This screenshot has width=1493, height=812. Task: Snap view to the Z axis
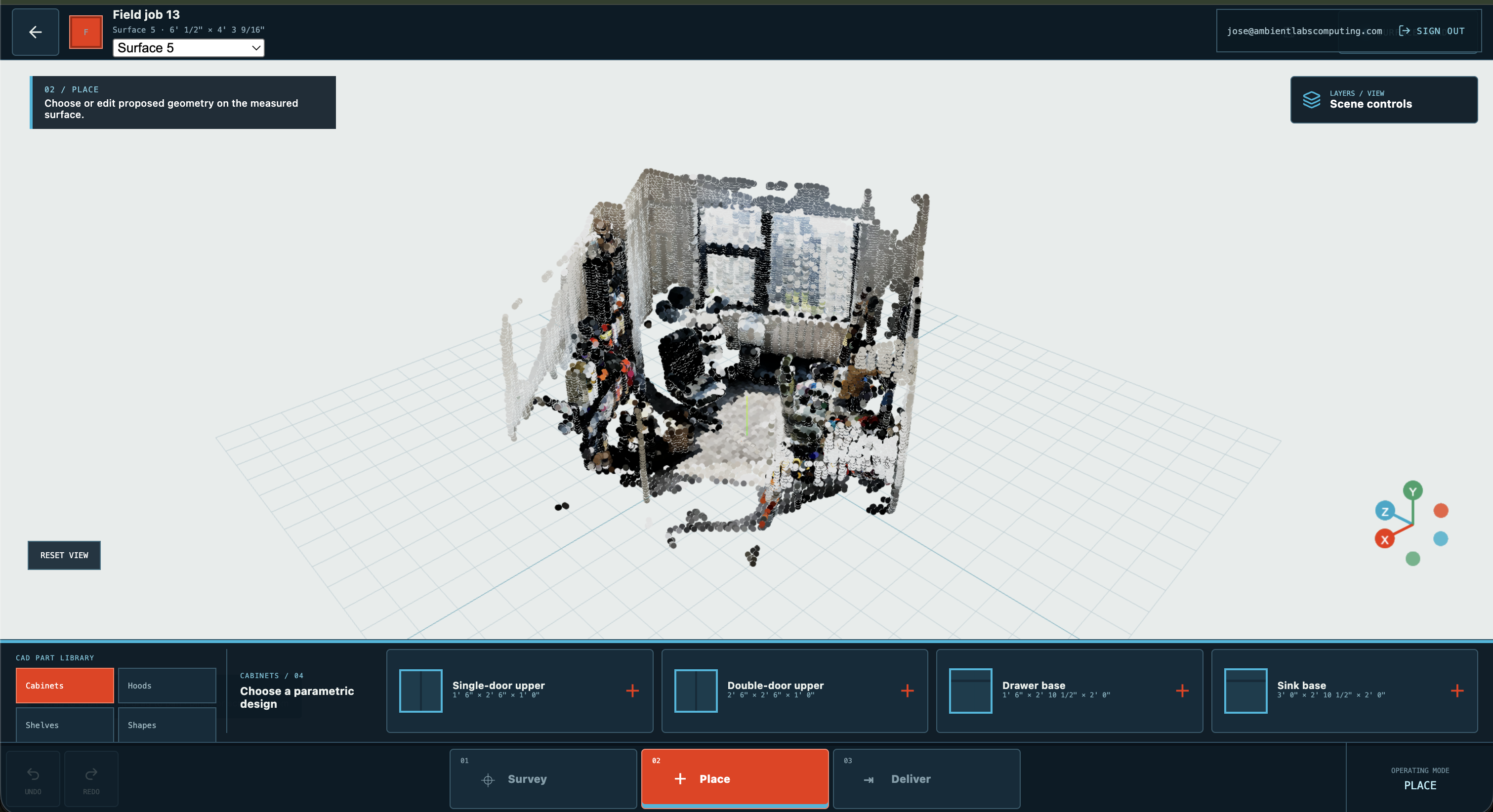pyautogui.click(x=1385, y=511)
